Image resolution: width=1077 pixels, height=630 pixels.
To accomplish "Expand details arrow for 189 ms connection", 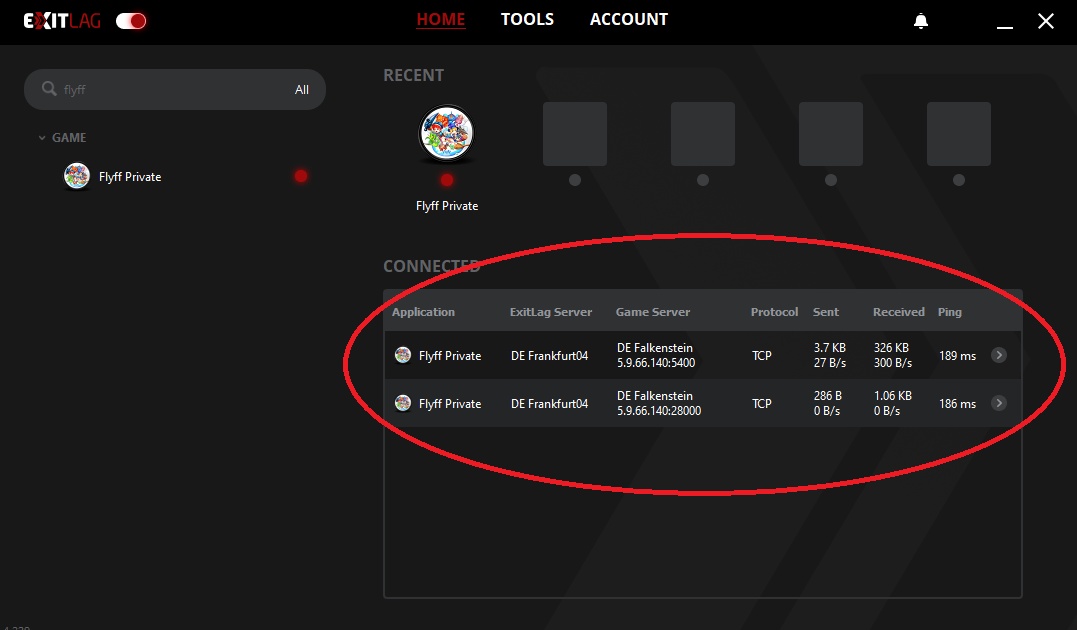I will [998, 355].
